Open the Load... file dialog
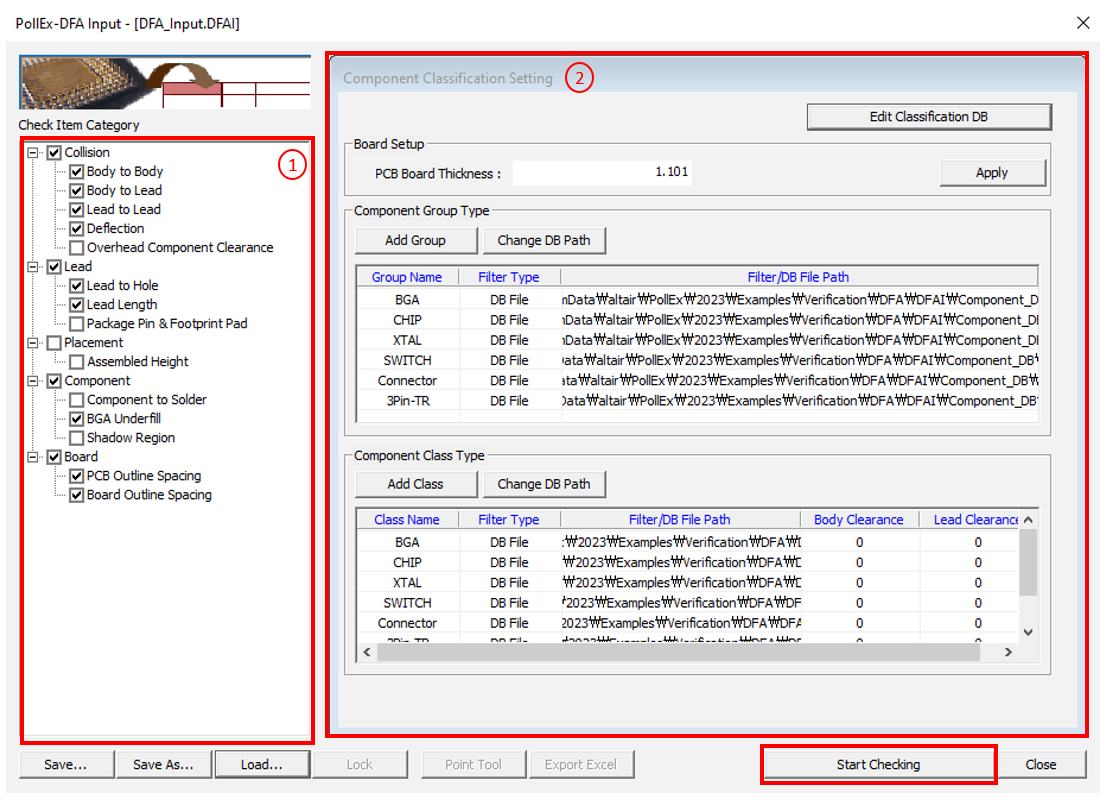Screen dimensions: 1108x800 click(261, 765)
